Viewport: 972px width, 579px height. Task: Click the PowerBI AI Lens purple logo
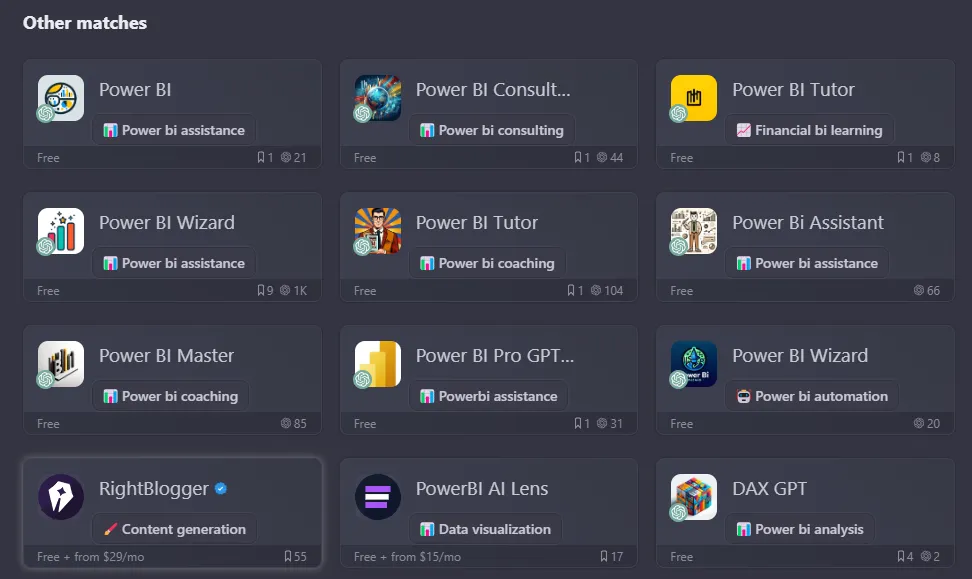(378, 497)
